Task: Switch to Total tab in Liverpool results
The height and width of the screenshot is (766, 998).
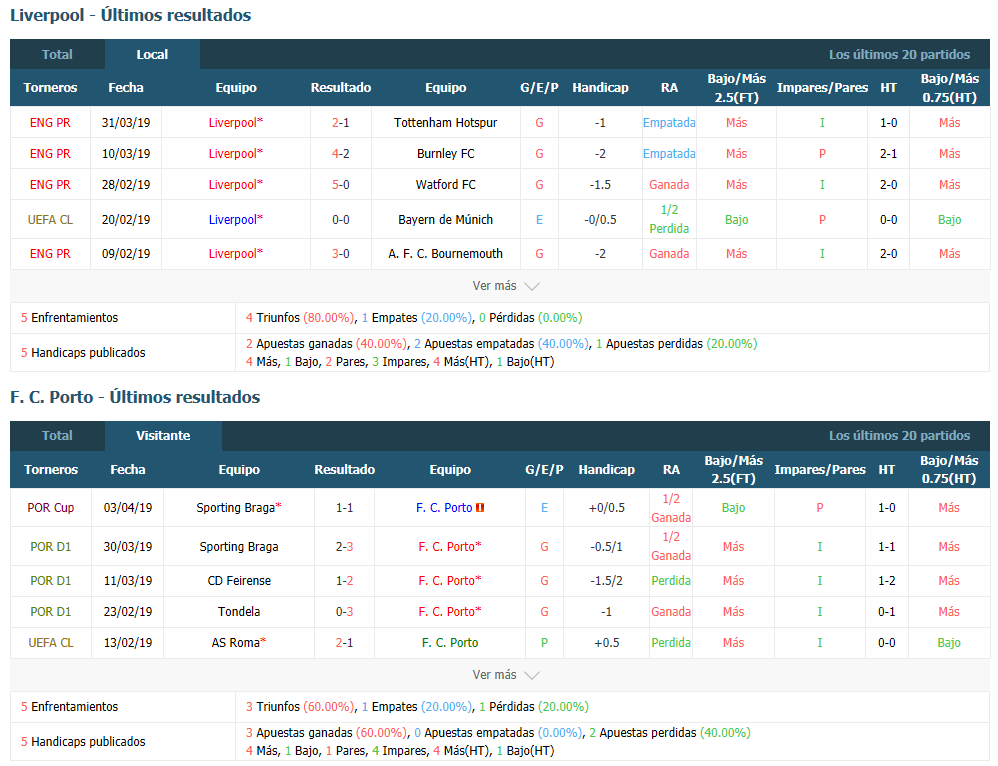Action: tap(57, 54)
